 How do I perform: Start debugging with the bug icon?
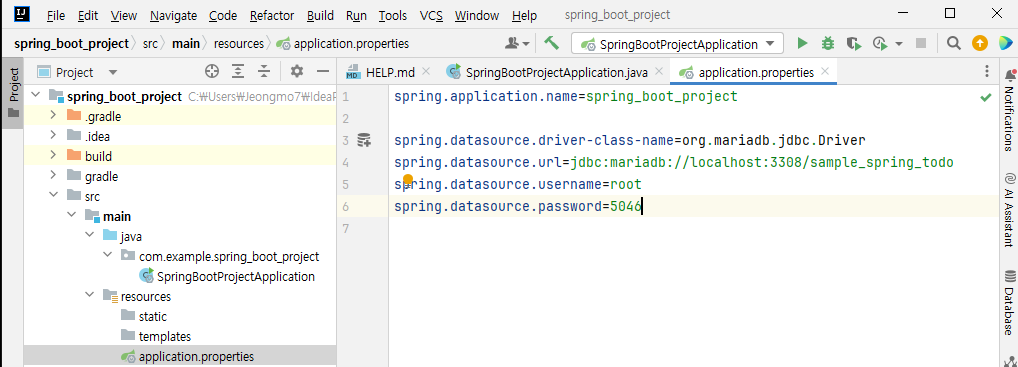[828, 44]
